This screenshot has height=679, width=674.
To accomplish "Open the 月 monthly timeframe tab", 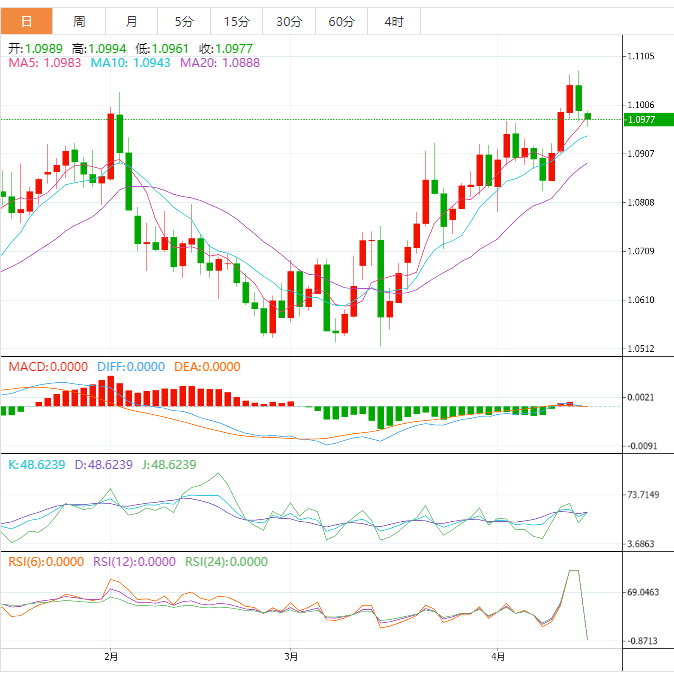I will pyautogui.click(x=132, y=21).
